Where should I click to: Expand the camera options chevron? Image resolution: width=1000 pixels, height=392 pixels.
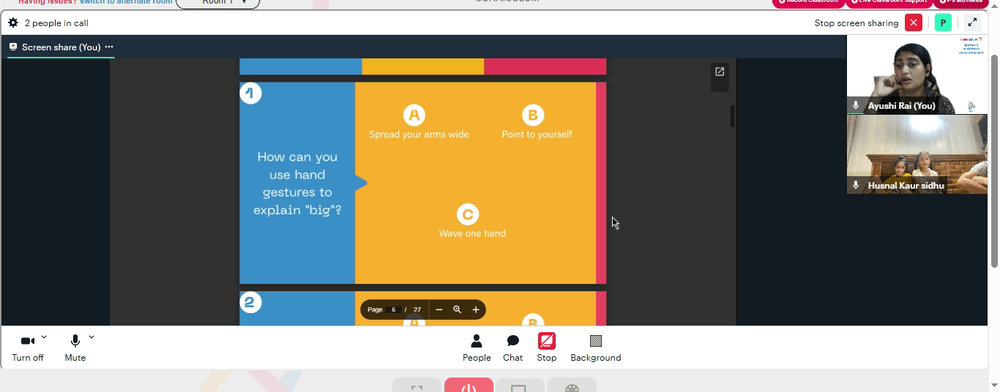click(43, 337)
